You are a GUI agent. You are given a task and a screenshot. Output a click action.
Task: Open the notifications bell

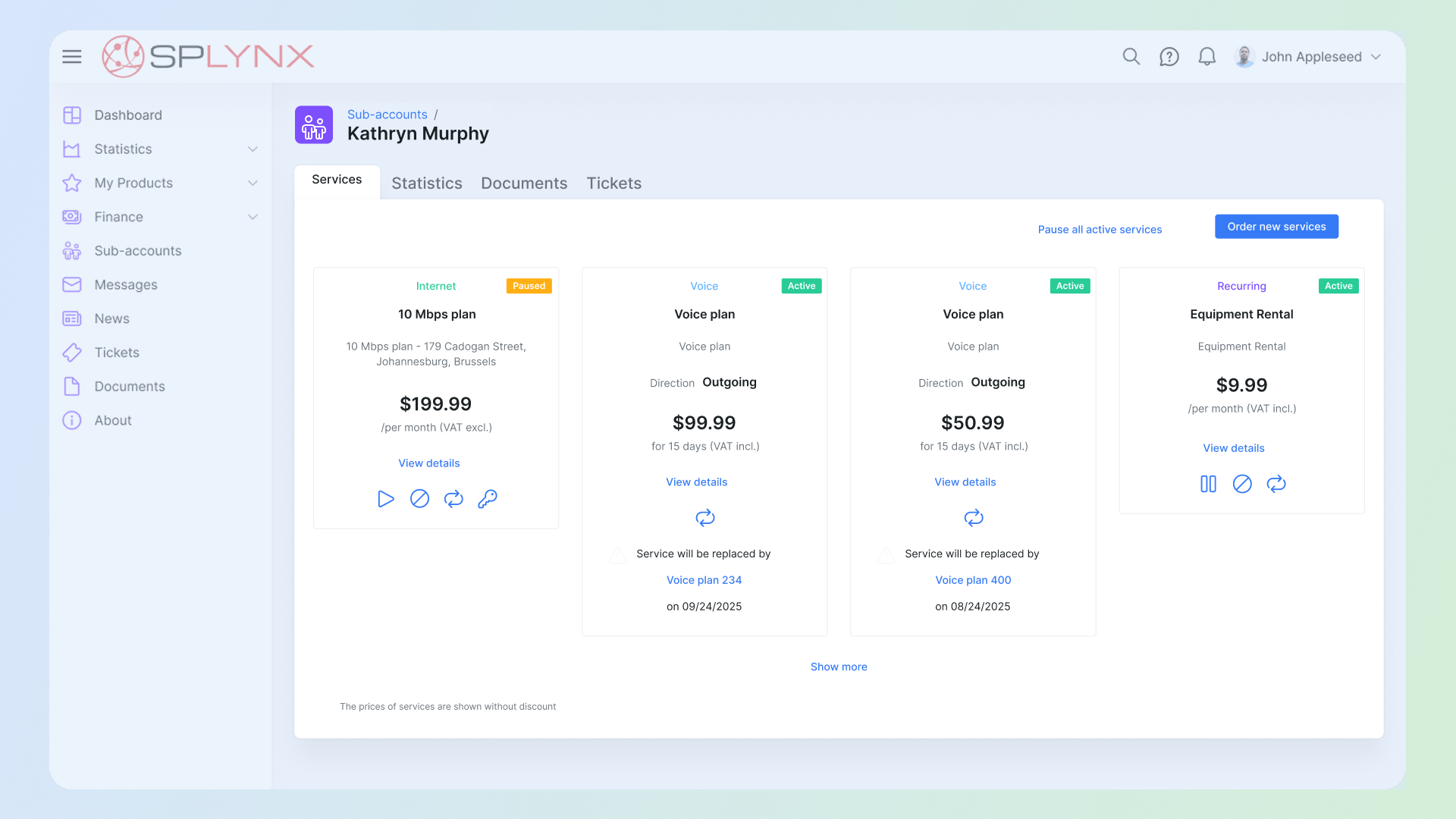tap(1207, 56)
